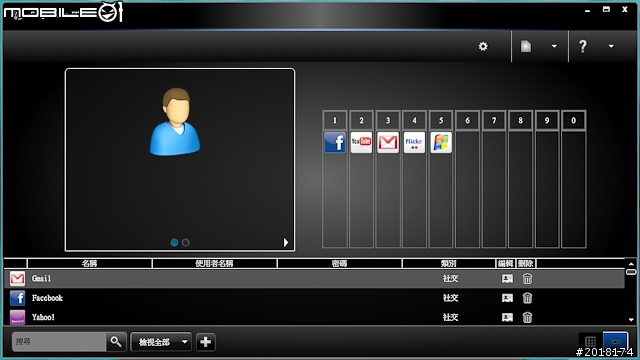The width and height of the screenshot is (640, 360).
Task: Click the question mark help icon
Action: (x=582, y=46)
